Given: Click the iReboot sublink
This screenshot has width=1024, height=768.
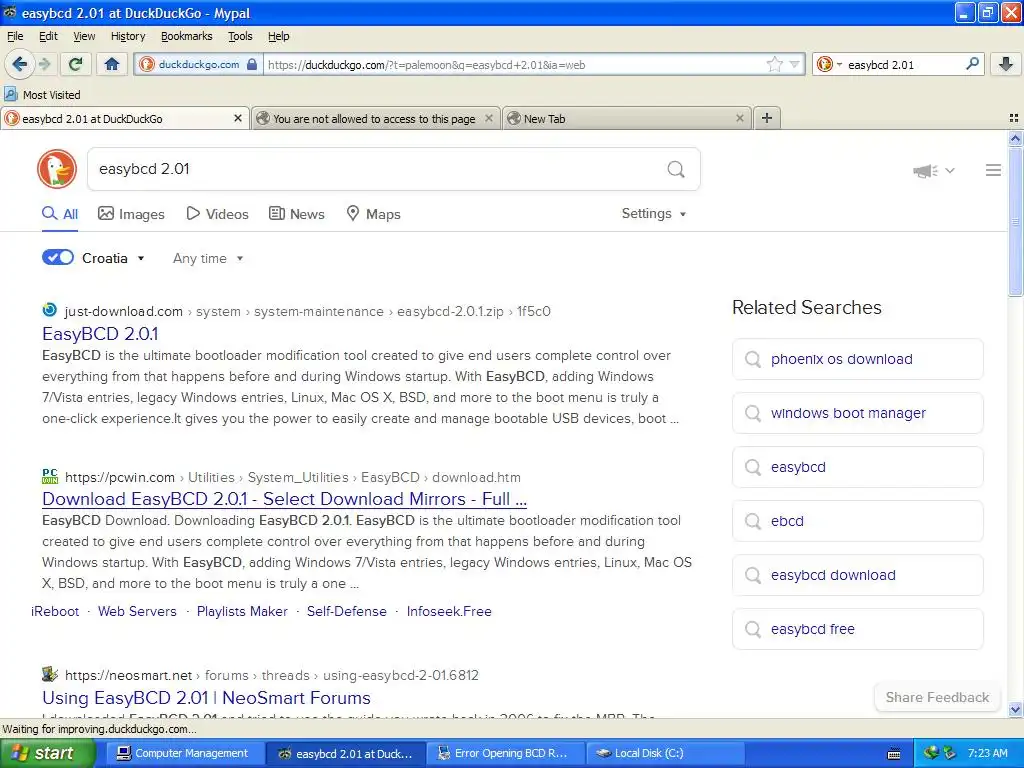Looking at the screenshot, I should pos(55,611).
